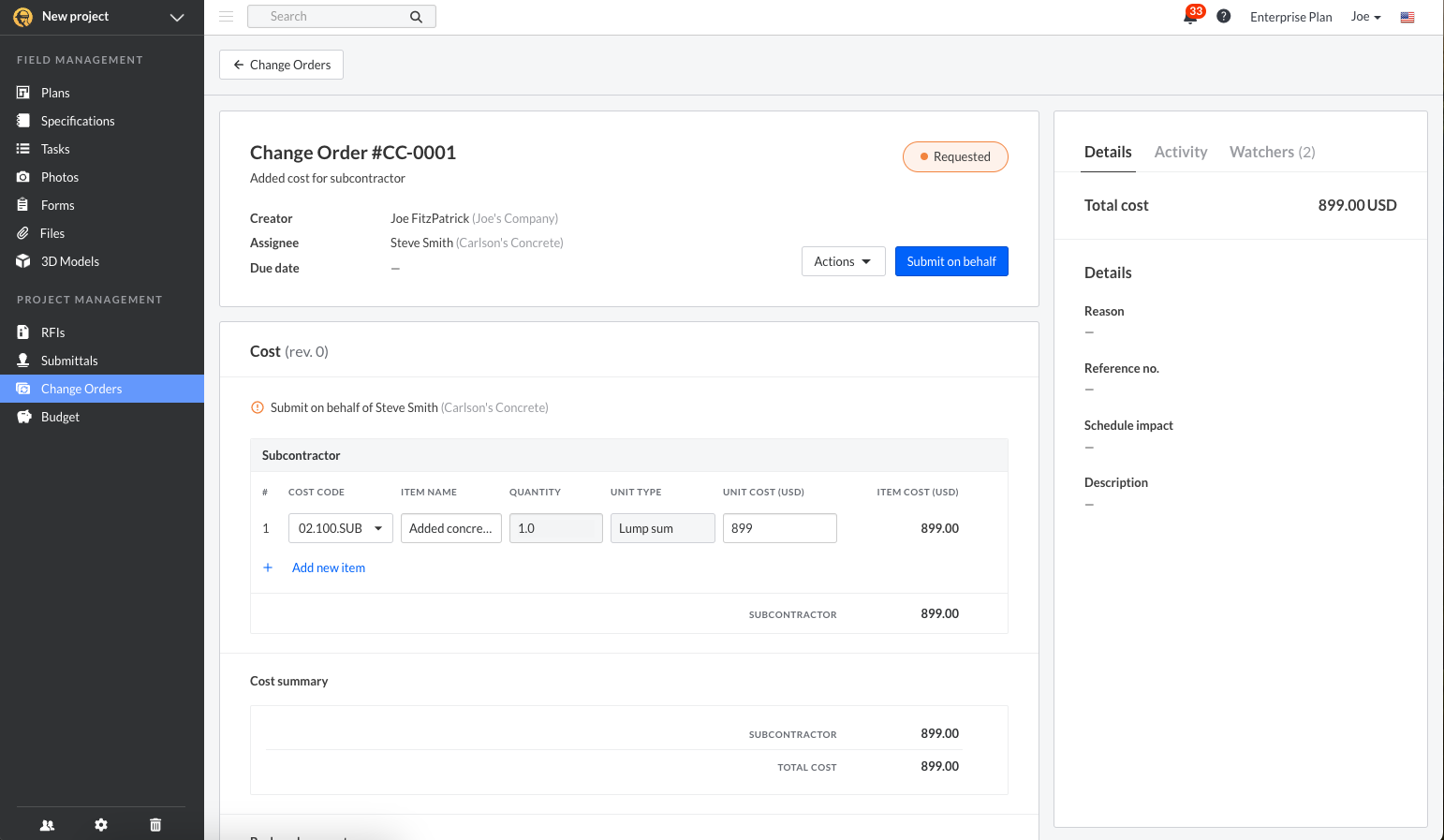Open 3D Models from the sidebar
Viewport: 1444px width, 840px height.
pos(69,261)
